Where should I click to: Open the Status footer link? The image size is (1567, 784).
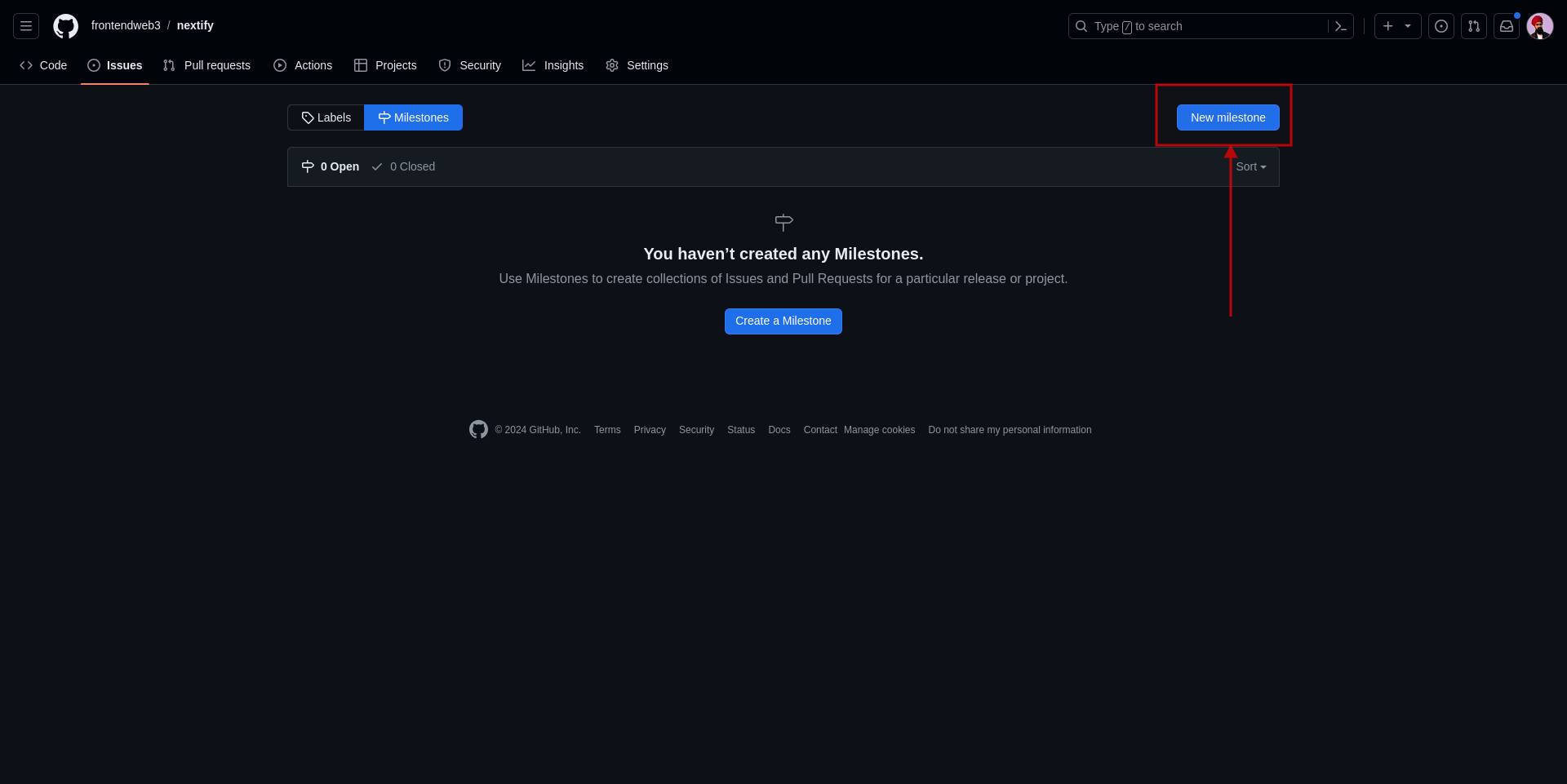coord(741,430)
